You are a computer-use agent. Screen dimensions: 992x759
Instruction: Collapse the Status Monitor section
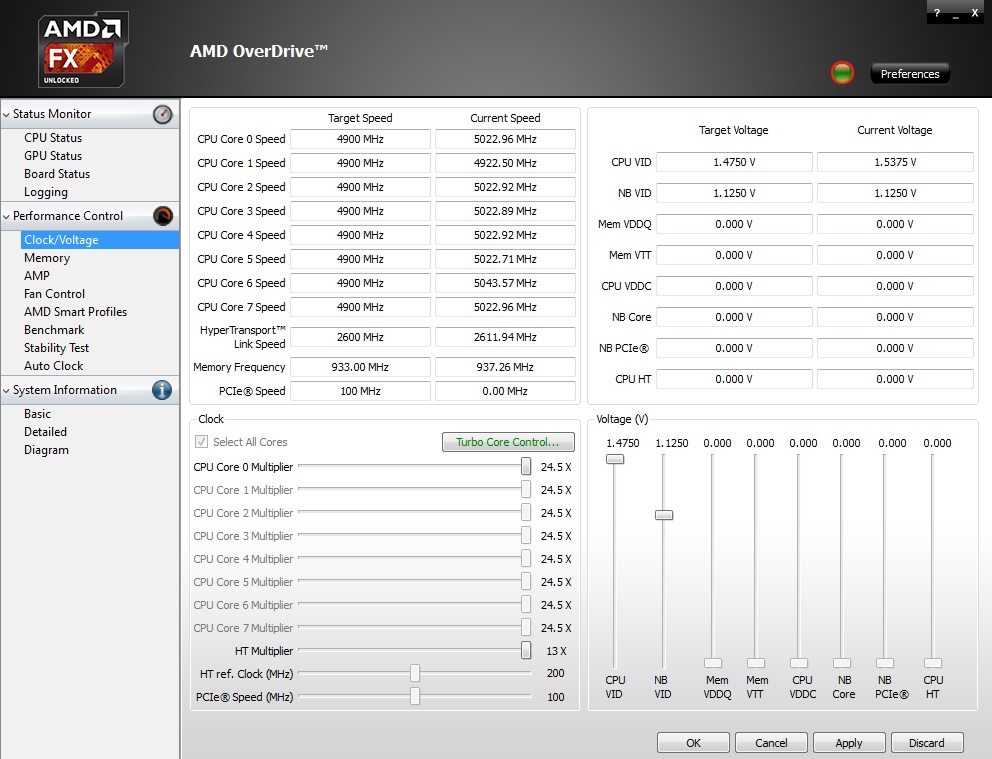pos(6,114)
